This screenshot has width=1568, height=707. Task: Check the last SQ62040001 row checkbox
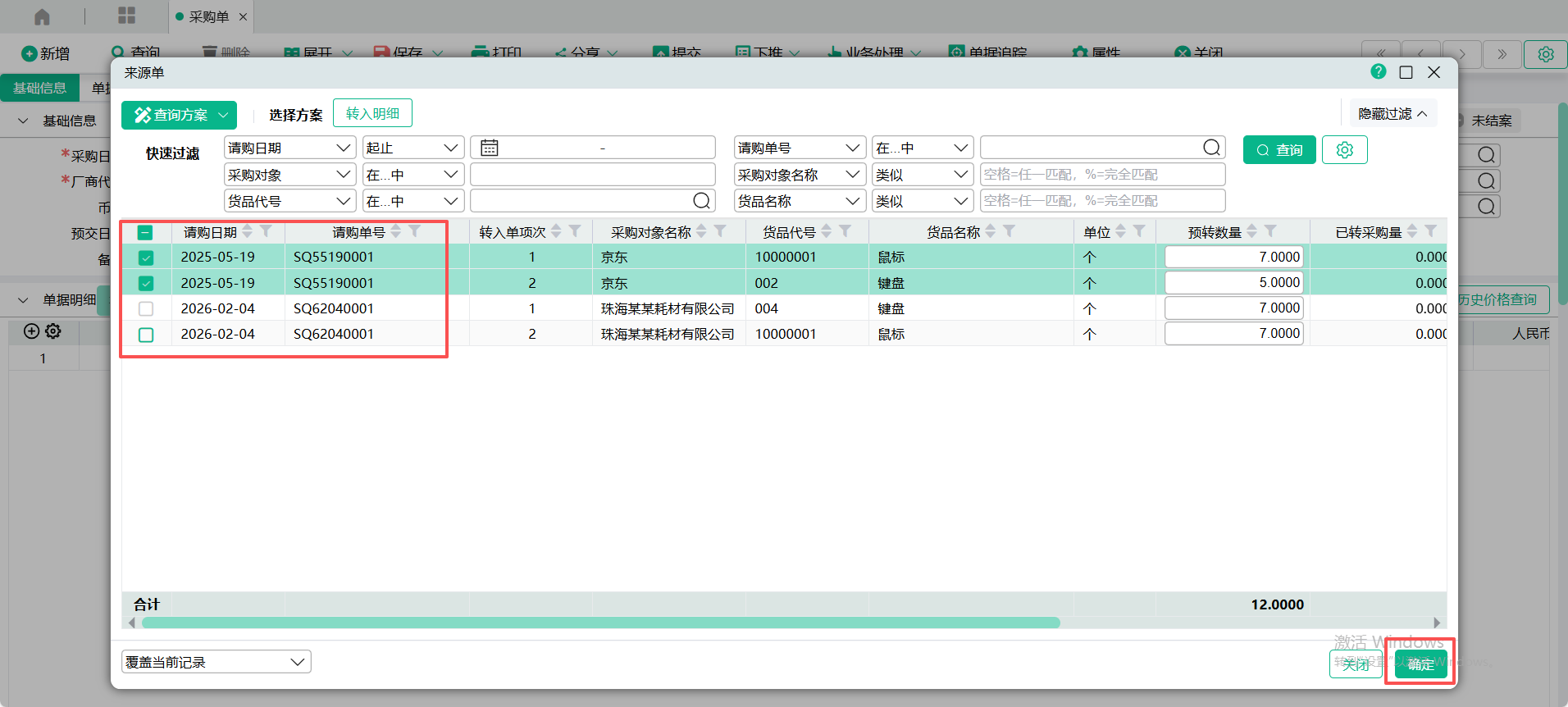pyautogui.click(x=146, y=335)
